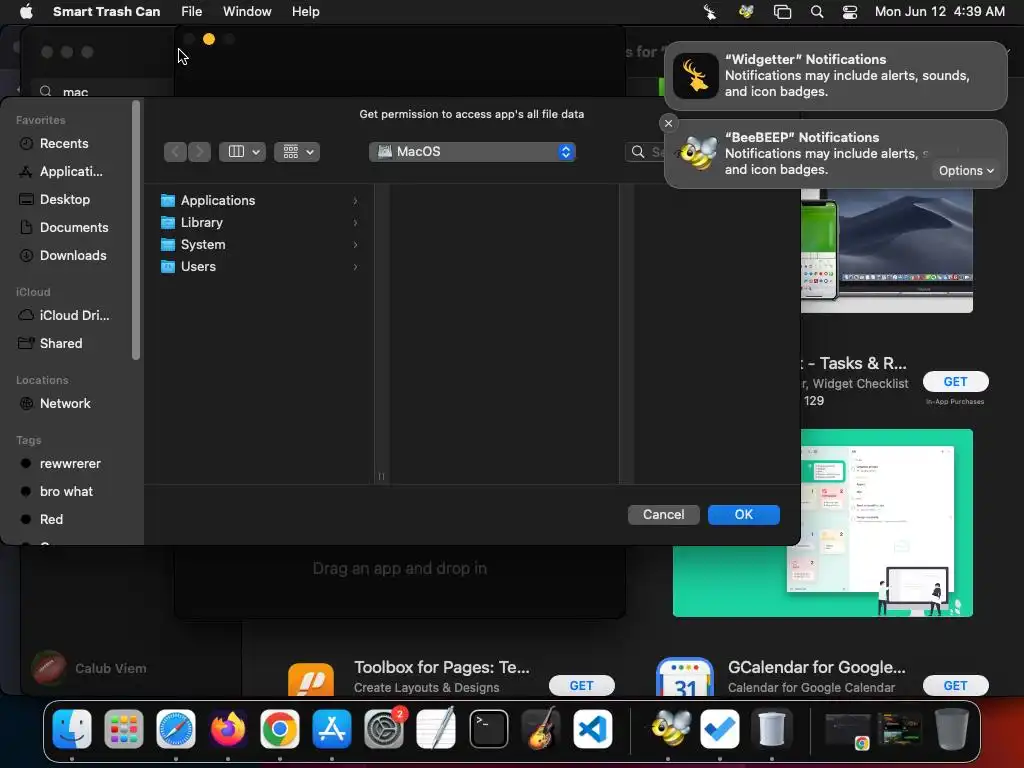The width and height of the screenshot is (1024, 768).
Task: Click the Mojave desktop app screenshot
Action: [x=886, y=251]
